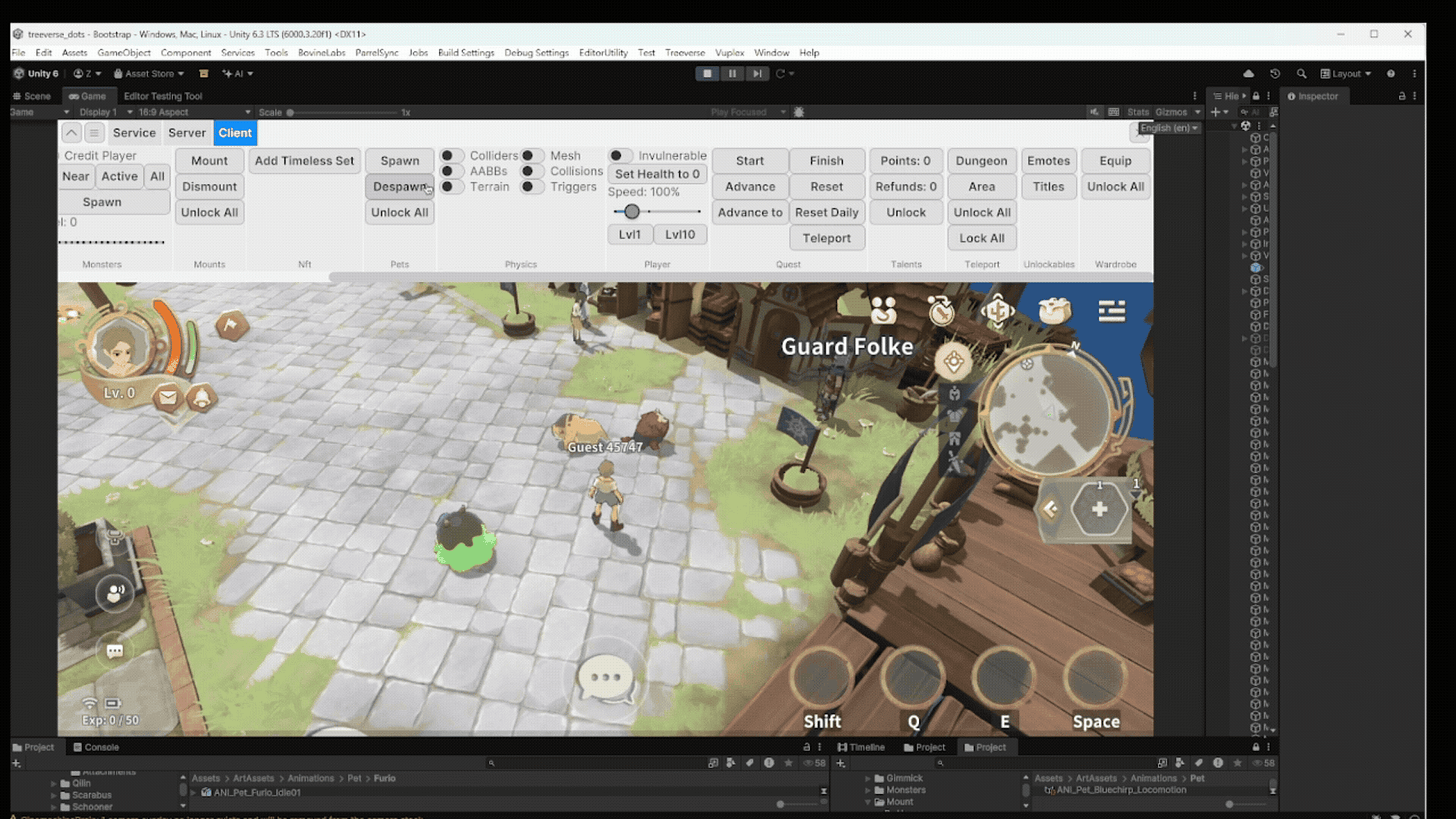Toggle the Colliders physics switch

pyautogui.click(x=452, y=156)
